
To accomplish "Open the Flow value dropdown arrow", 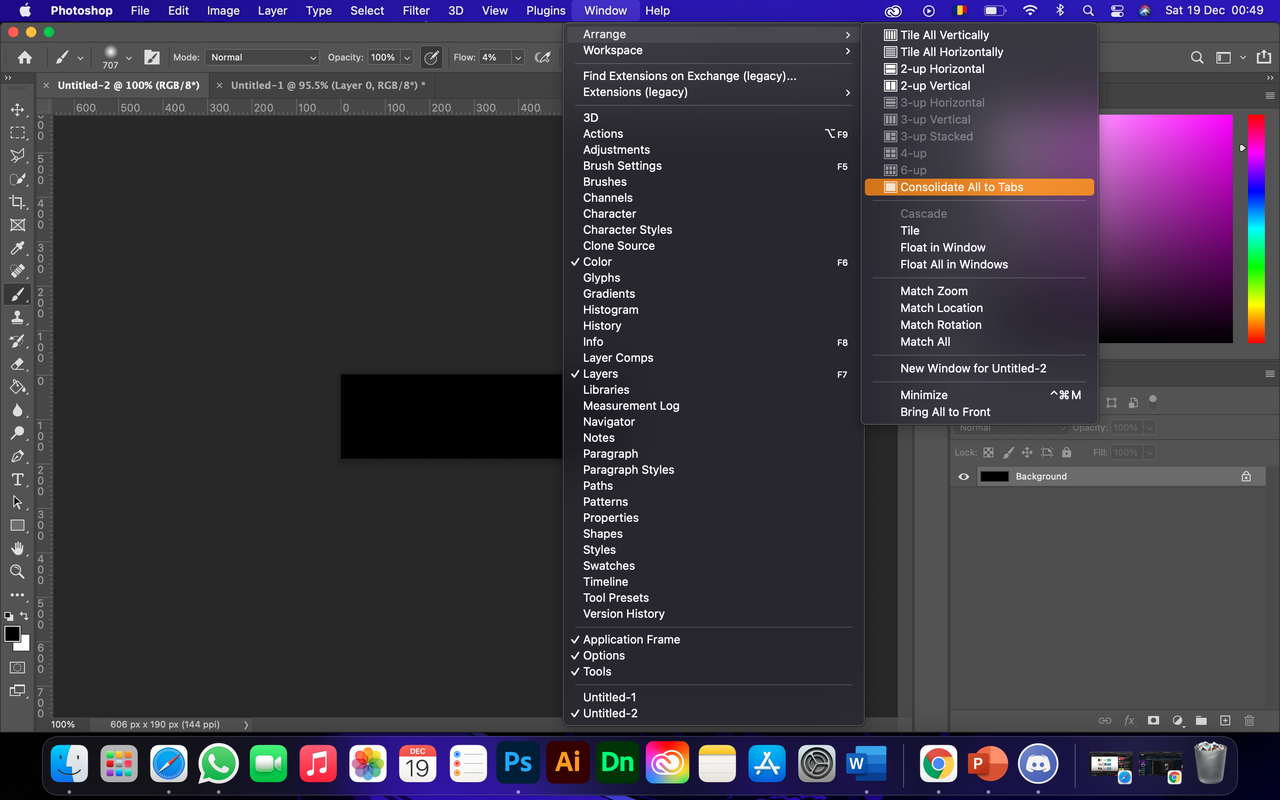I will pyautogui.click(x=518, y=58).
